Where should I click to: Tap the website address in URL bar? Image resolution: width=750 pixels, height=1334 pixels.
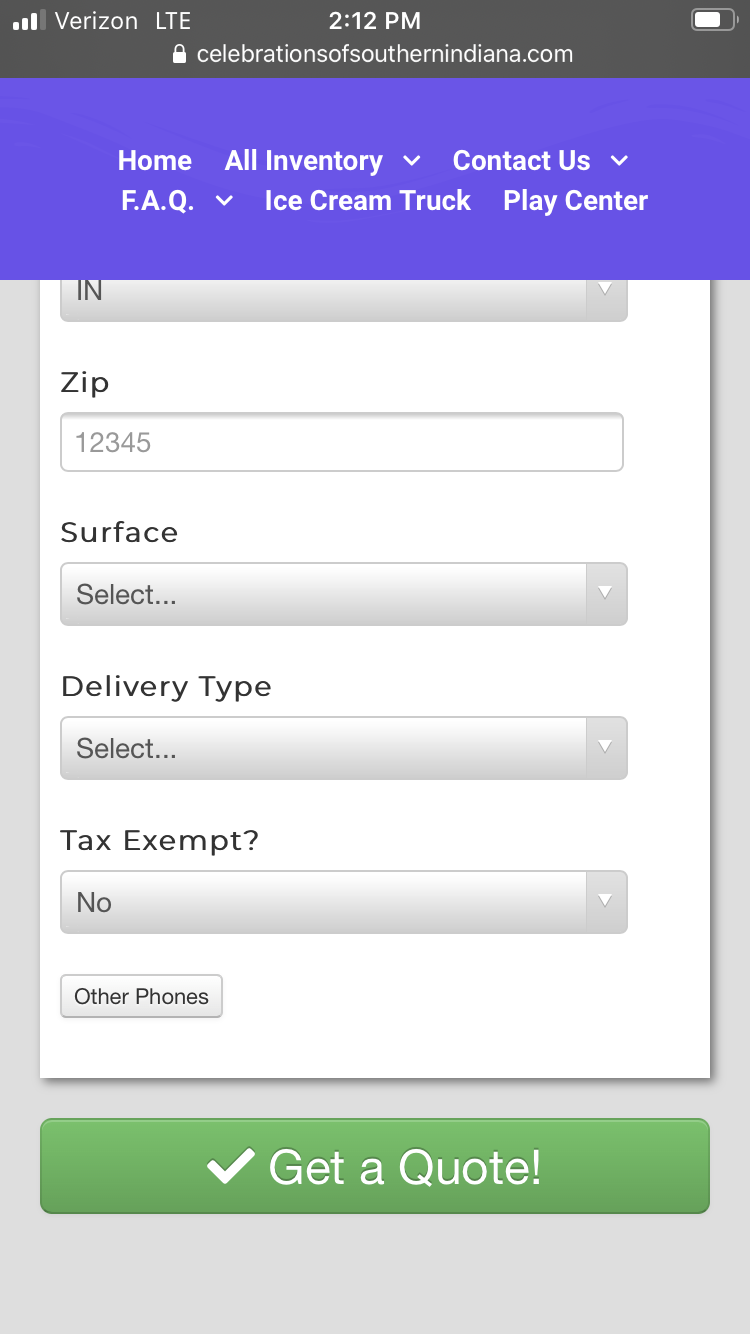pos(385,54)
